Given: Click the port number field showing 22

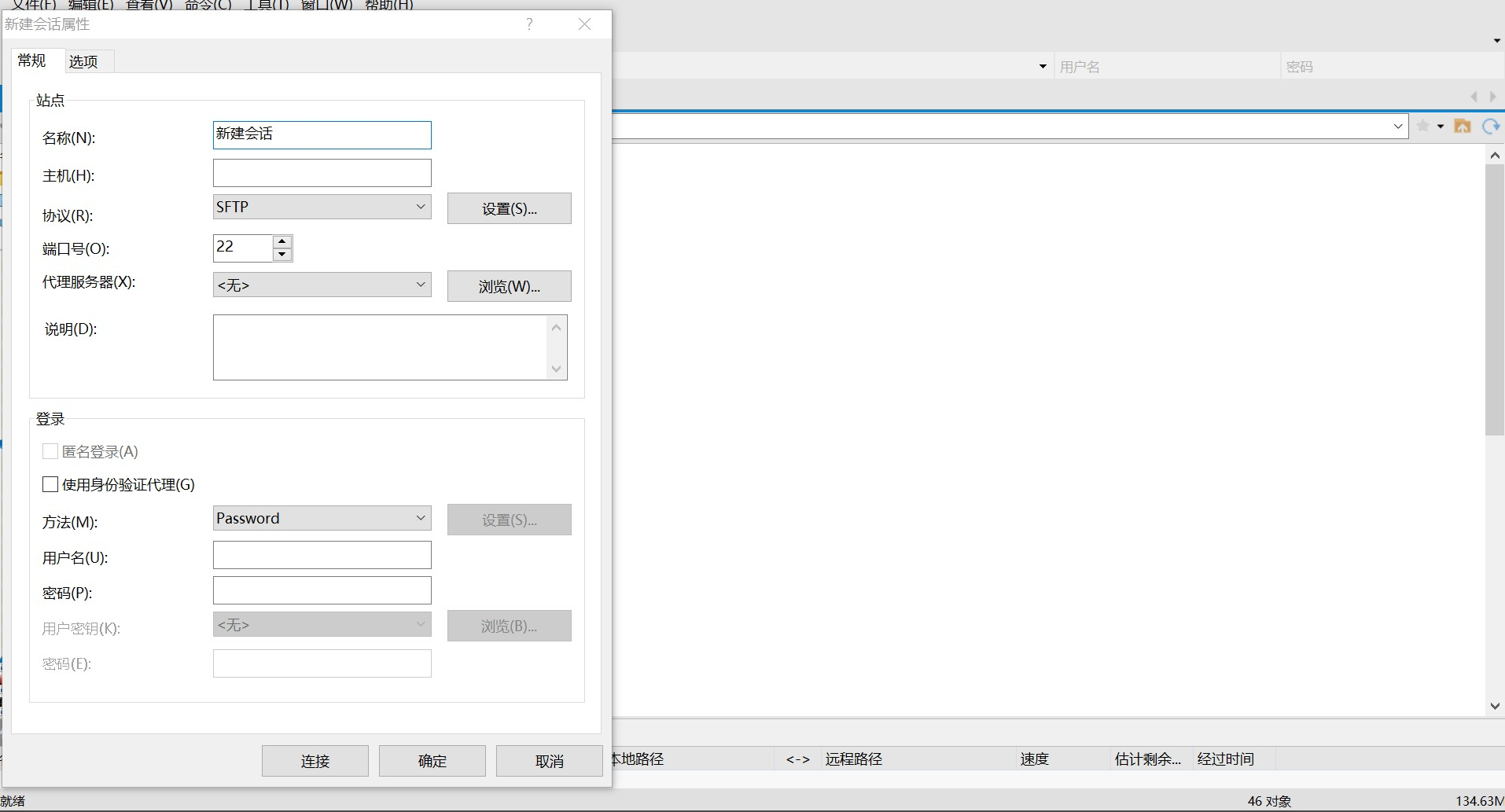Looking at the screenshot, I should click(x=243, y=248).
